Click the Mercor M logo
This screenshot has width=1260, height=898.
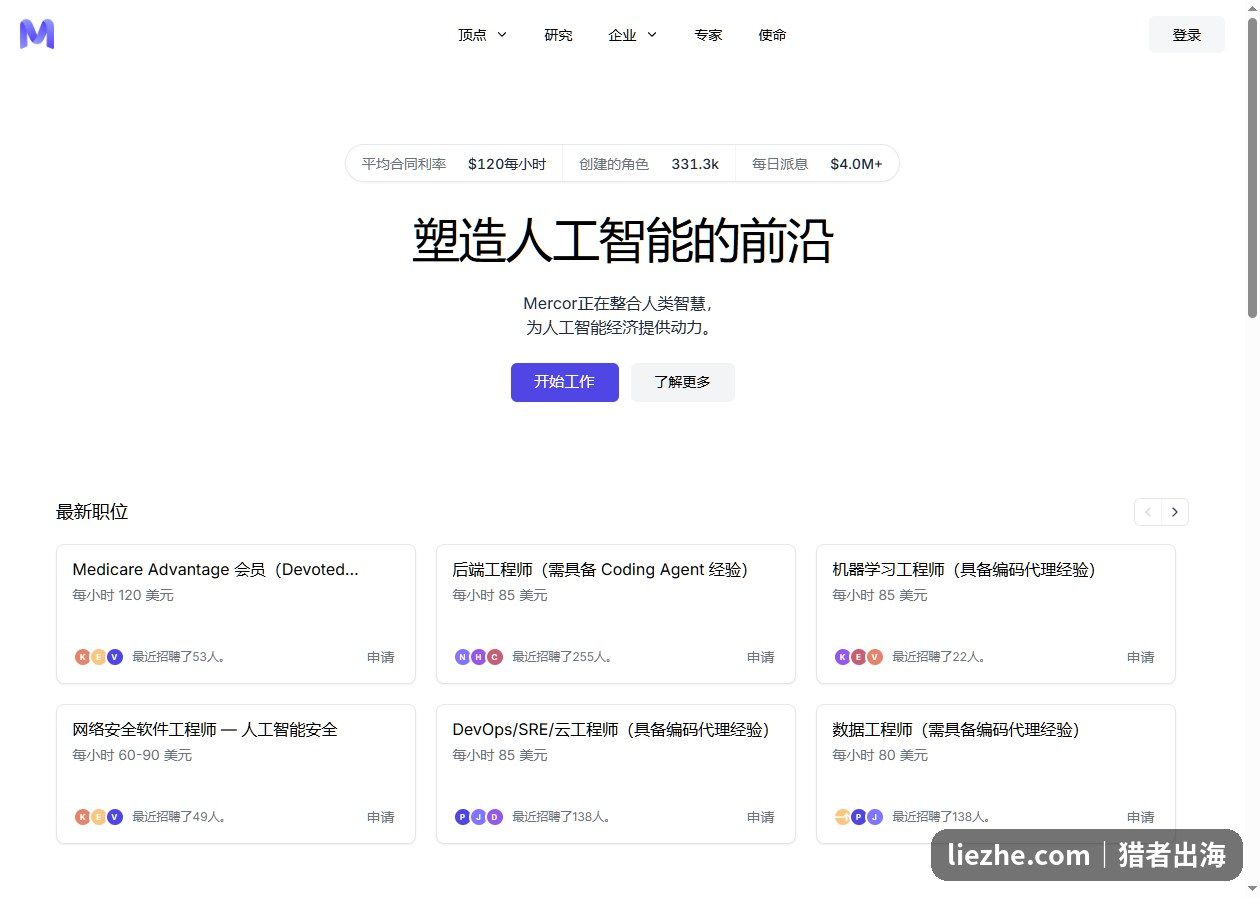click(x=37, y=34)
